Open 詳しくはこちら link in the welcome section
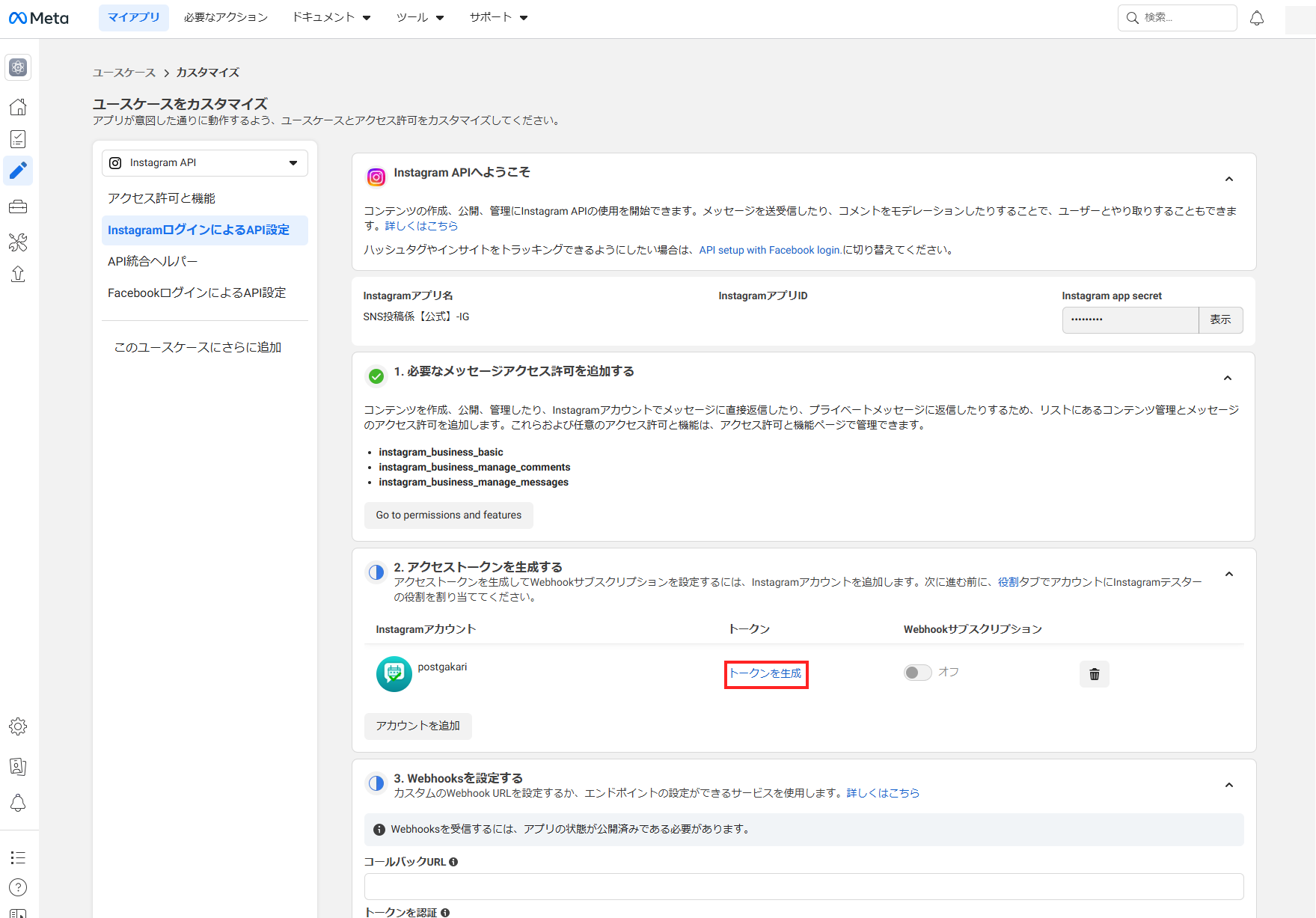Viewport: 1316px width, 918px height. point(421,226)
